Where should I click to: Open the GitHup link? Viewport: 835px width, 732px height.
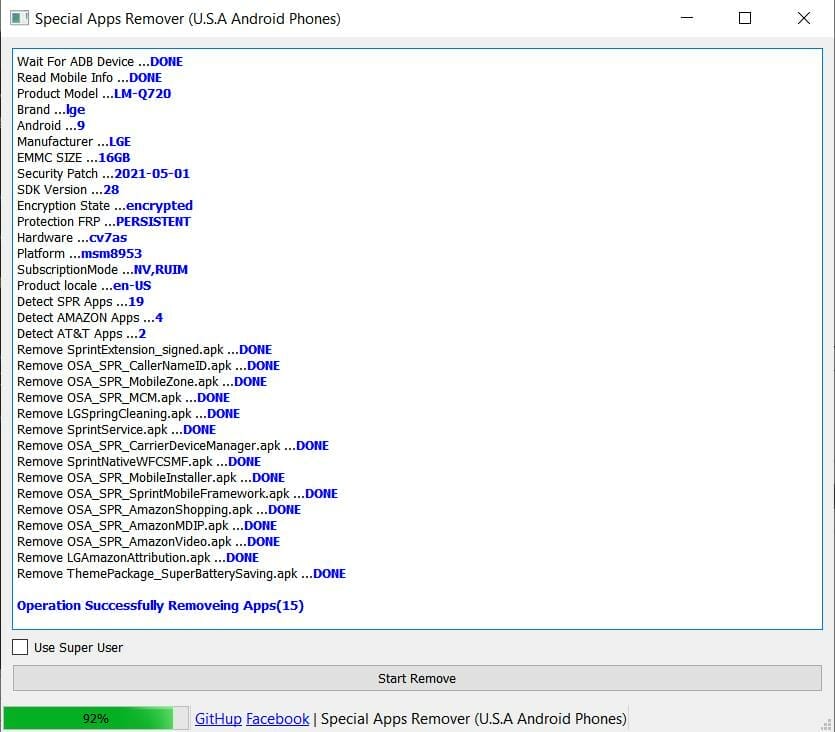217,718
